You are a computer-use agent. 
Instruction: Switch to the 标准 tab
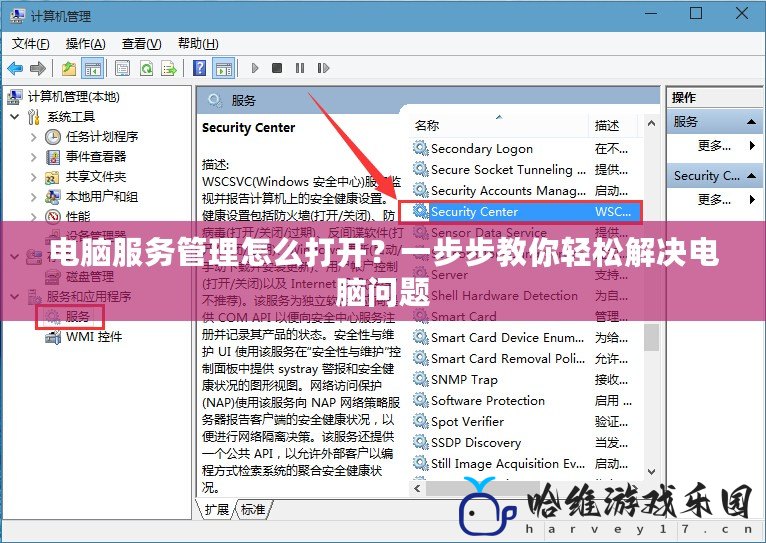click(x=253, y=509)
